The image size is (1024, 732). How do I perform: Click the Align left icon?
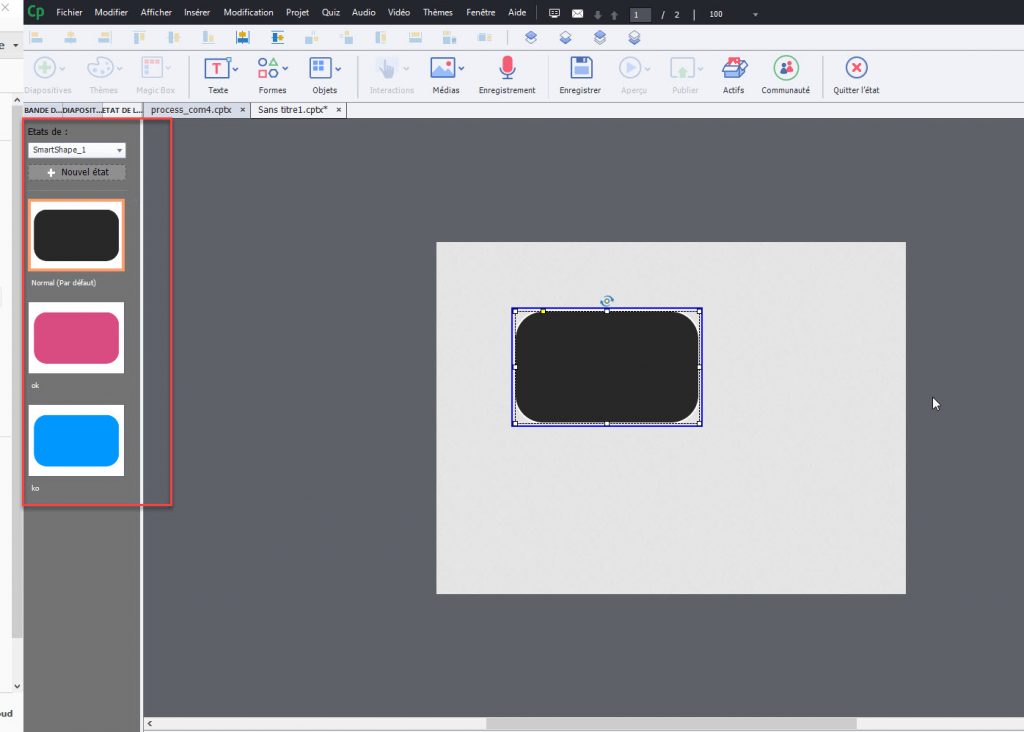click(x=37, y=38)
